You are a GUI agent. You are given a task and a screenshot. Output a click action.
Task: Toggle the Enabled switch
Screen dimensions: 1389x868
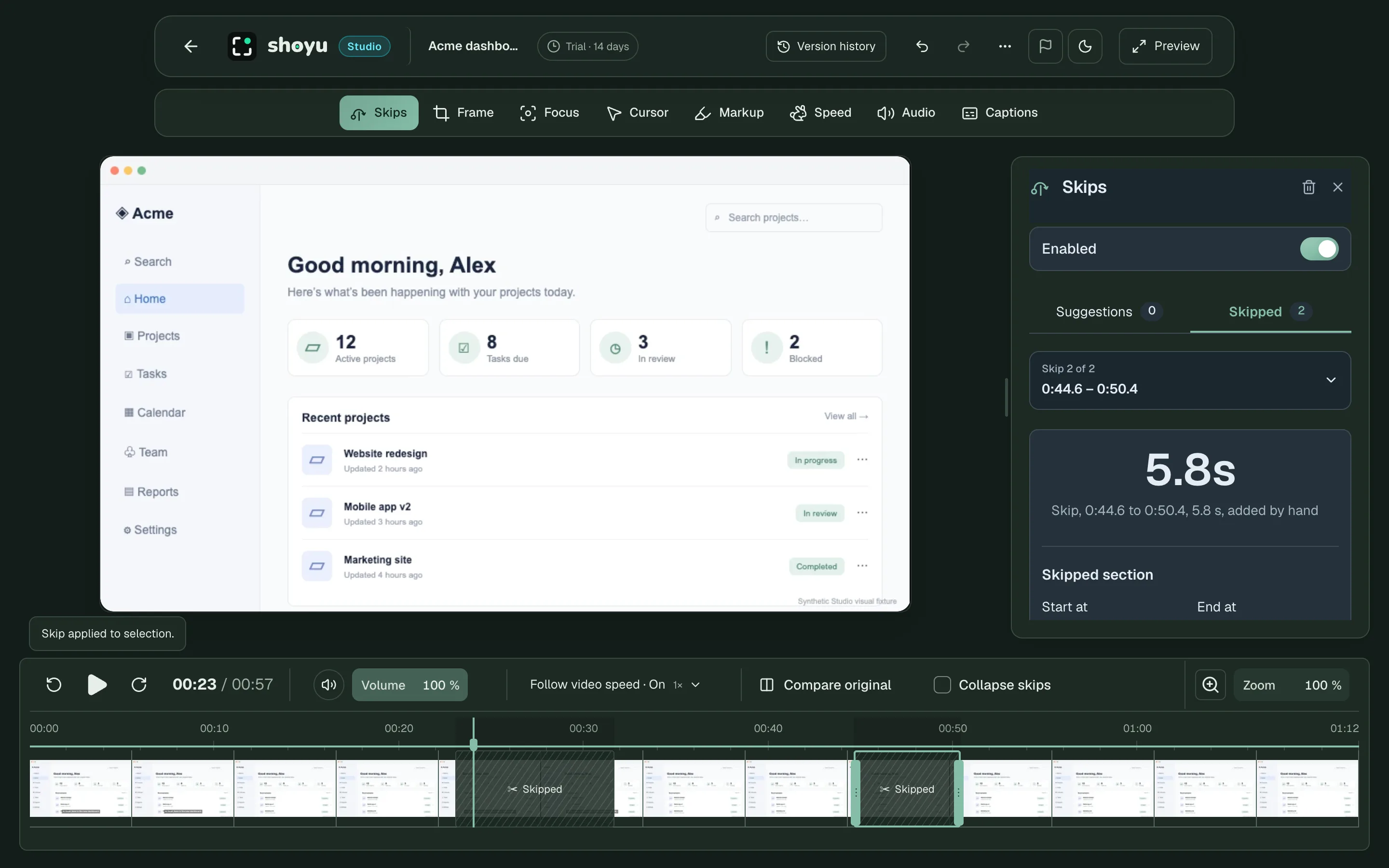coord(1319,248)
